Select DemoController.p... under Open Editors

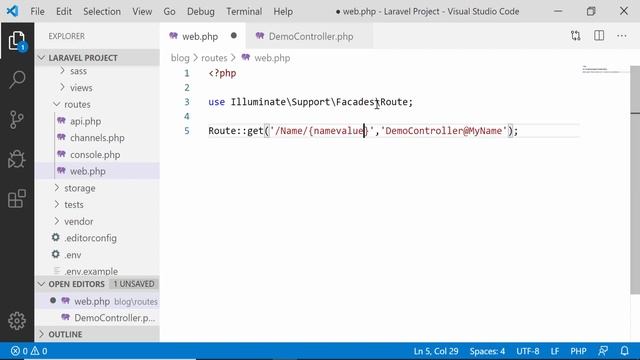[x=97, y=318]
